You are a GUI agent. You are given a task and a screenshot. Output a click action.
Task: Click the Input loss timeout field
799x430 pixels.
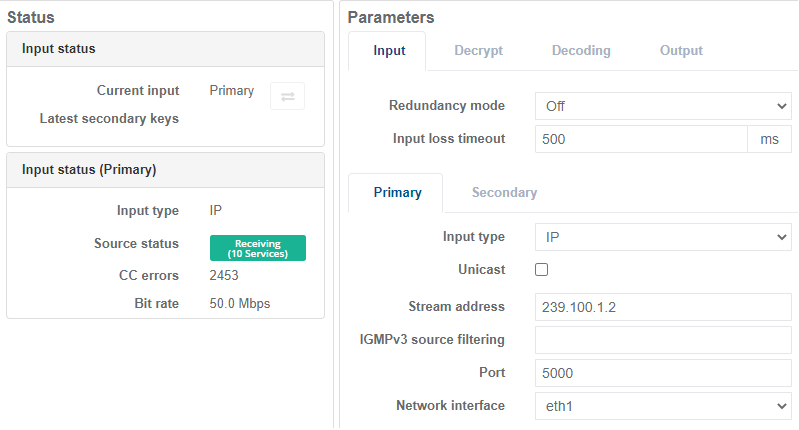coord(641,140)
